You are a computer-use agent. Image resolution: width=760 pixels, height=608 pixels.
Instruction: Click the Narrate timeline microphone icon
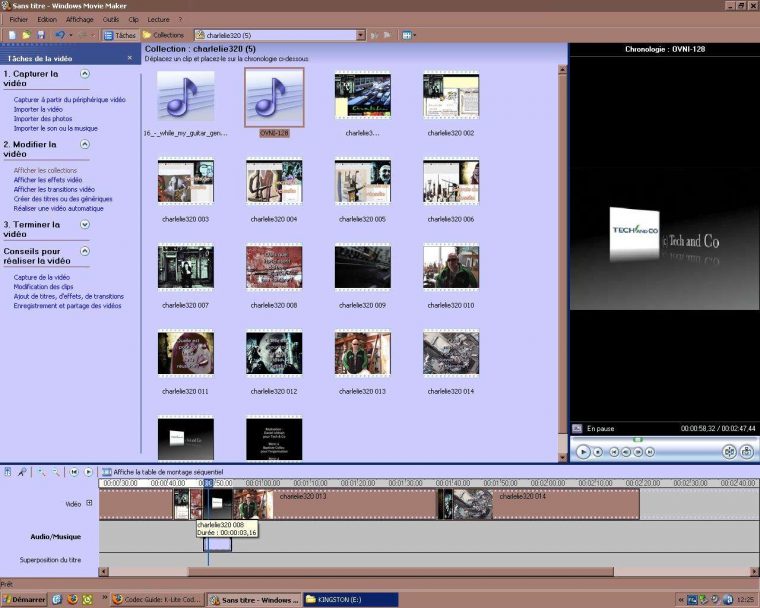22,471
